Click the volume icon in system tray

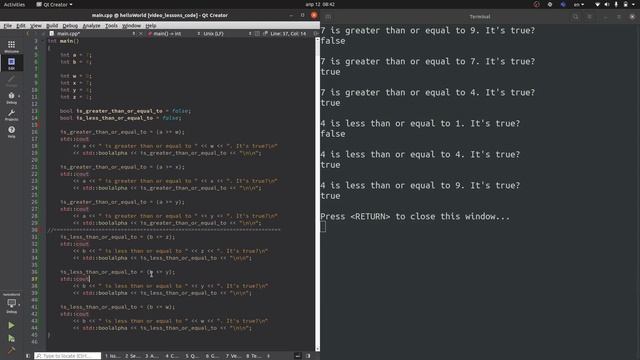[x=607, y=4]
